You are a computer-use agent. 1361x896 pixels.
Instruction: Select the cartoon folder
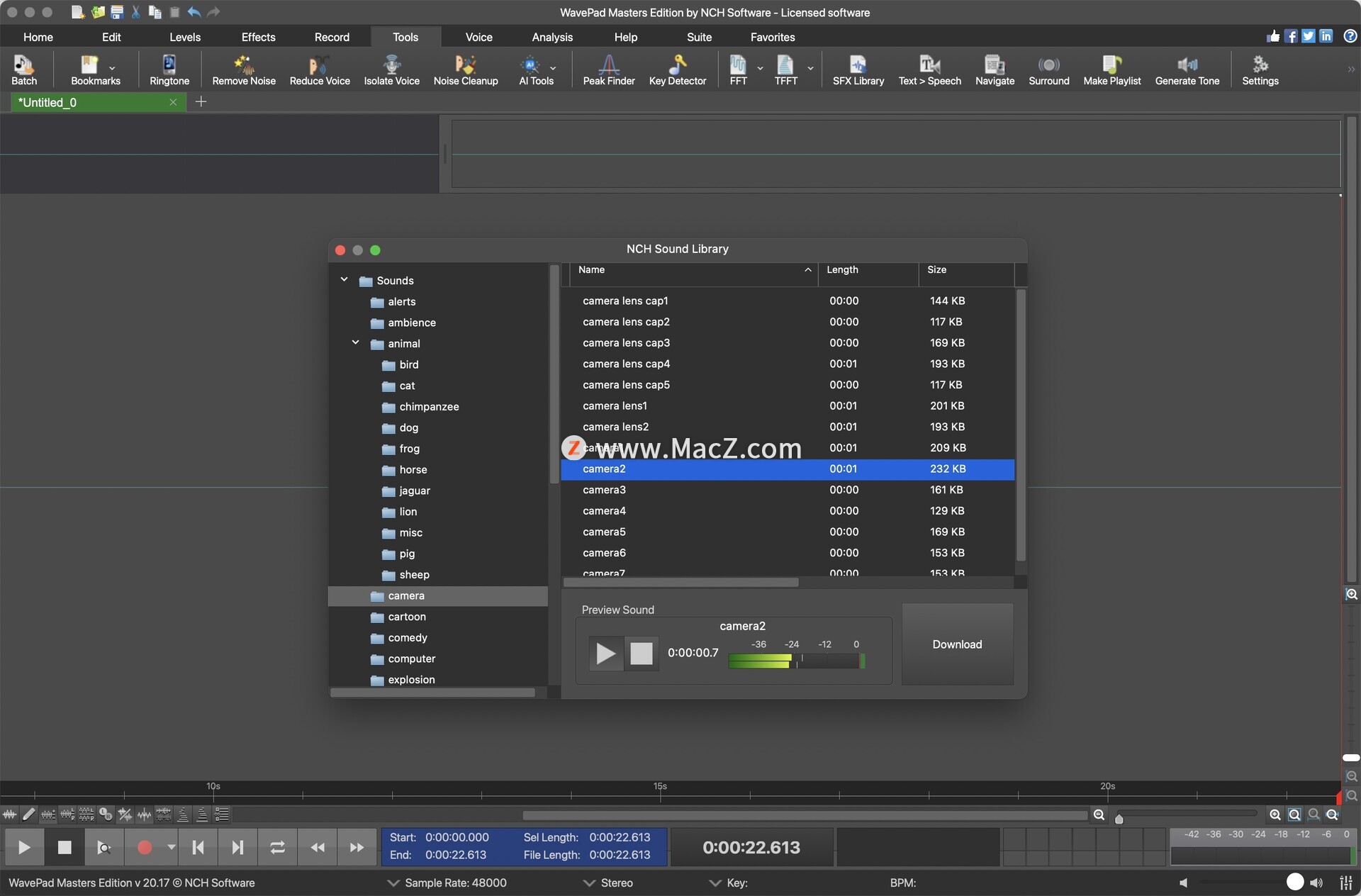point(438,617)
